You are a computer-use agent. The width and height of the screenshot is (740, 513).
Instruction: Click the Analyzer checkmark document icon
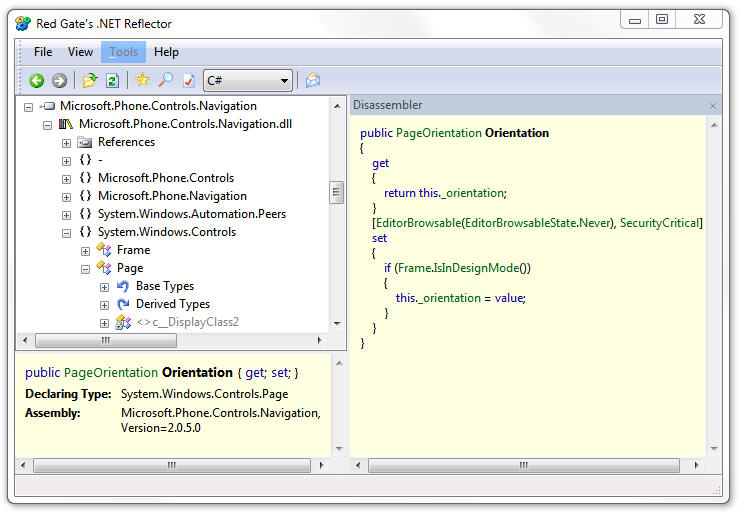[x=189, y=80]
